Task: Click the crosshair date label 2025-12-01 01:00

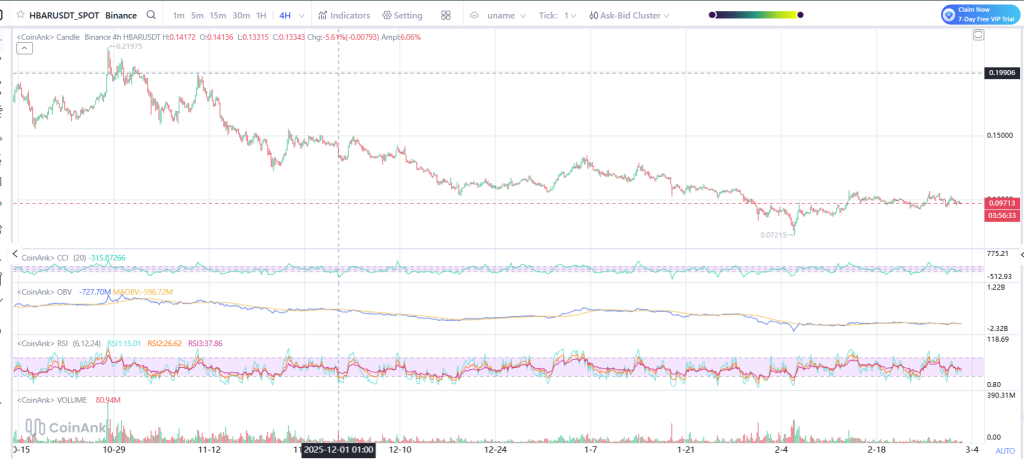Action: (338, 450)
